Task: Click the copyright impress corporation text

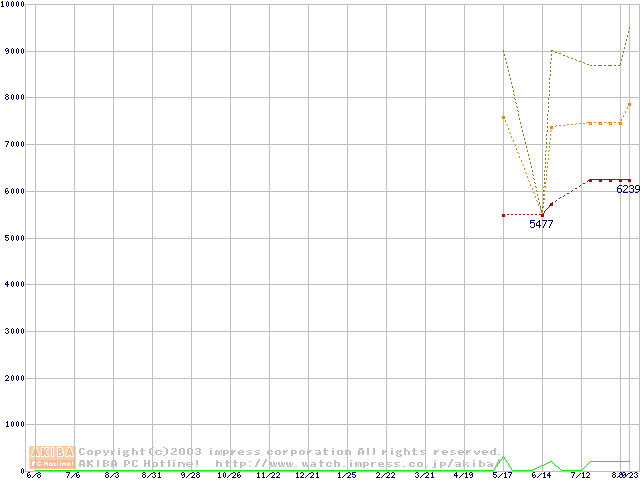Action: click(x=290, y=452)
